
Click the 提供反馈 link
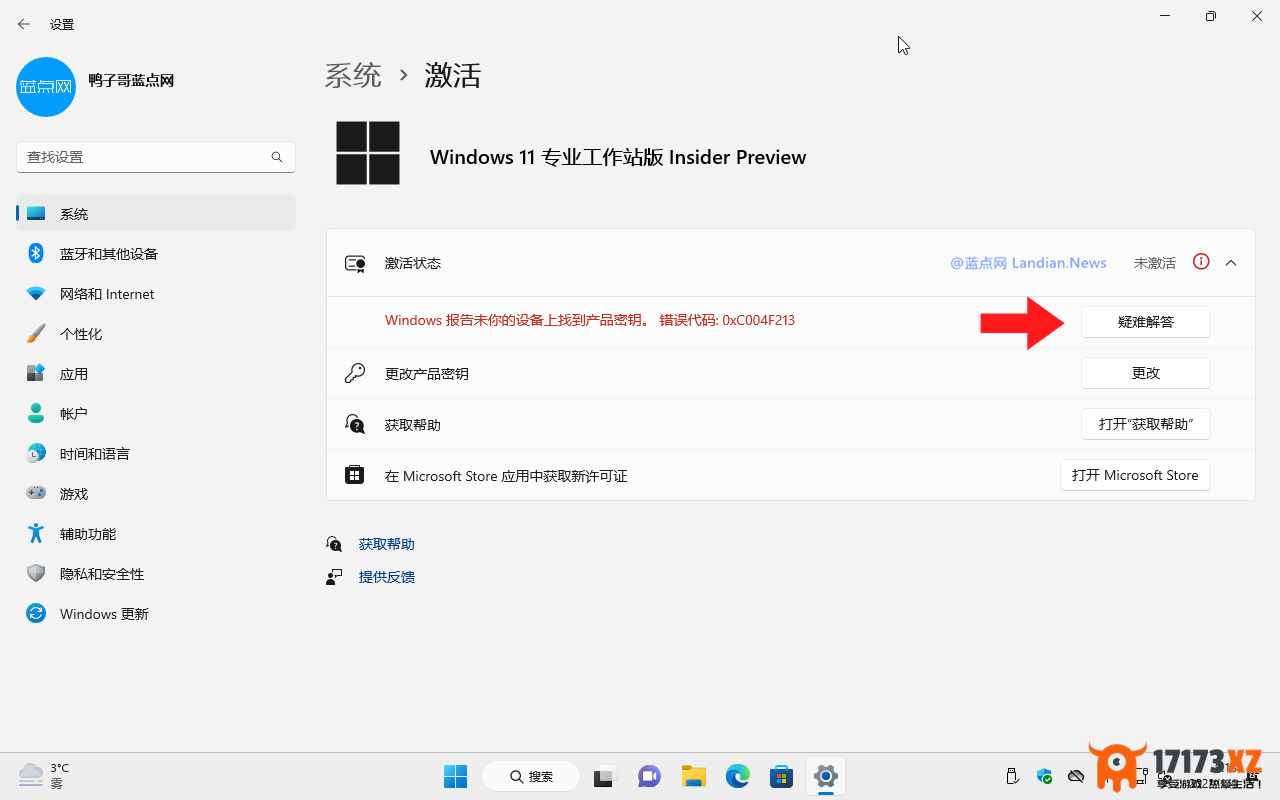pyautogui.click(x=387, y=577)
